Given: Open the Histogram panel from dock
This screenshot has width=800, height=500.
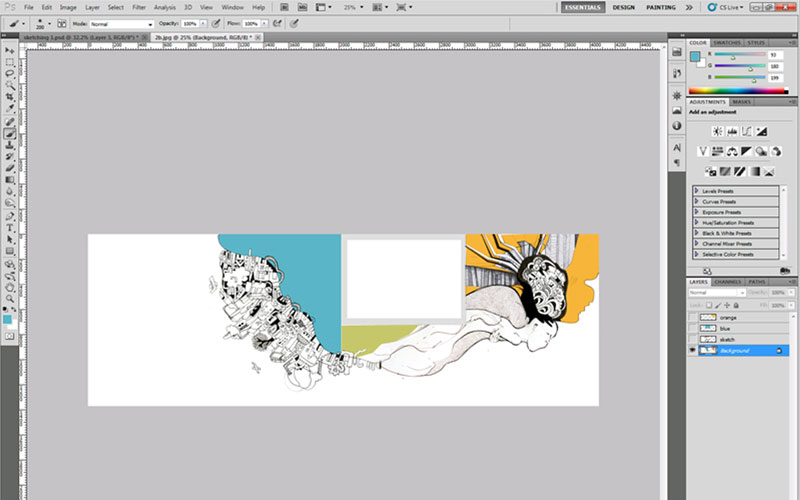Looking at the screenshot, I should point(677,110).
